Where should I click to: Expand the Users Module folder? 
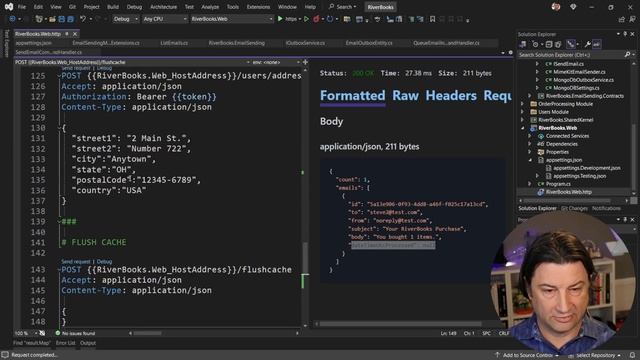tap(522, 112)
